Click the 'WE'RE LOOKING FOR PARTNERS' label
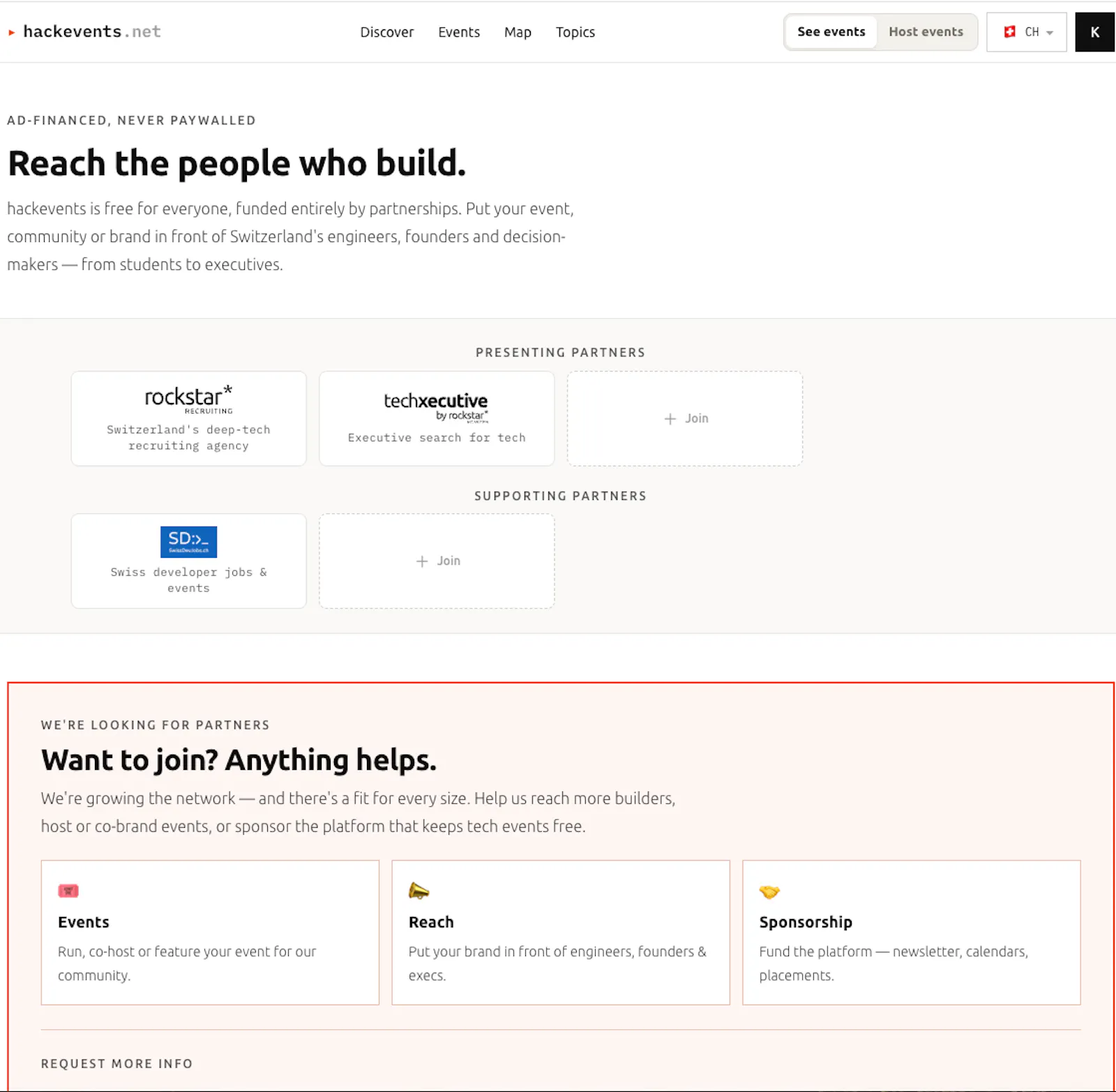 [155, 725]
